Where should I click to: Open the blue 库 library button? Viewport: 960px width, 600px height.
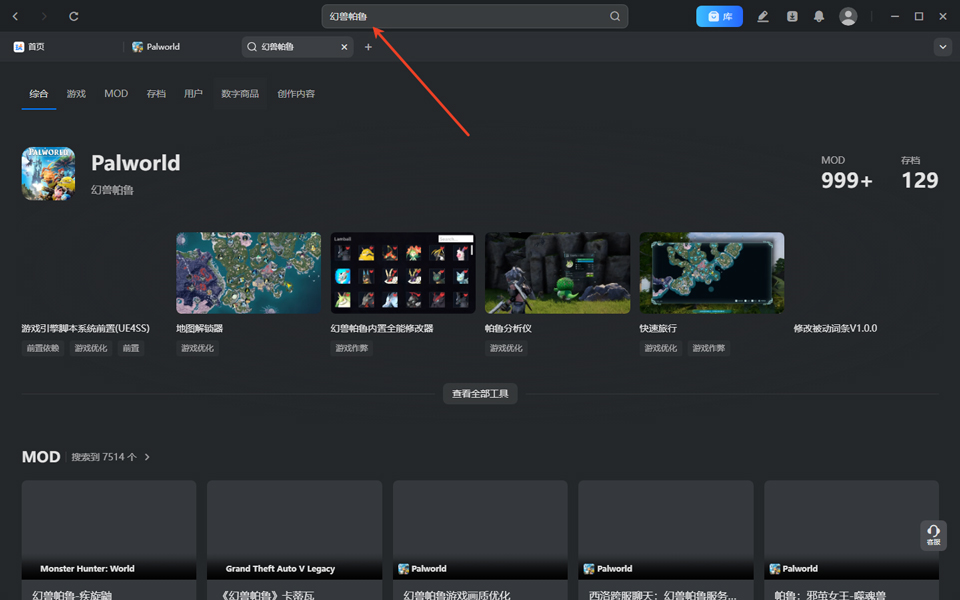coord(719,17)
